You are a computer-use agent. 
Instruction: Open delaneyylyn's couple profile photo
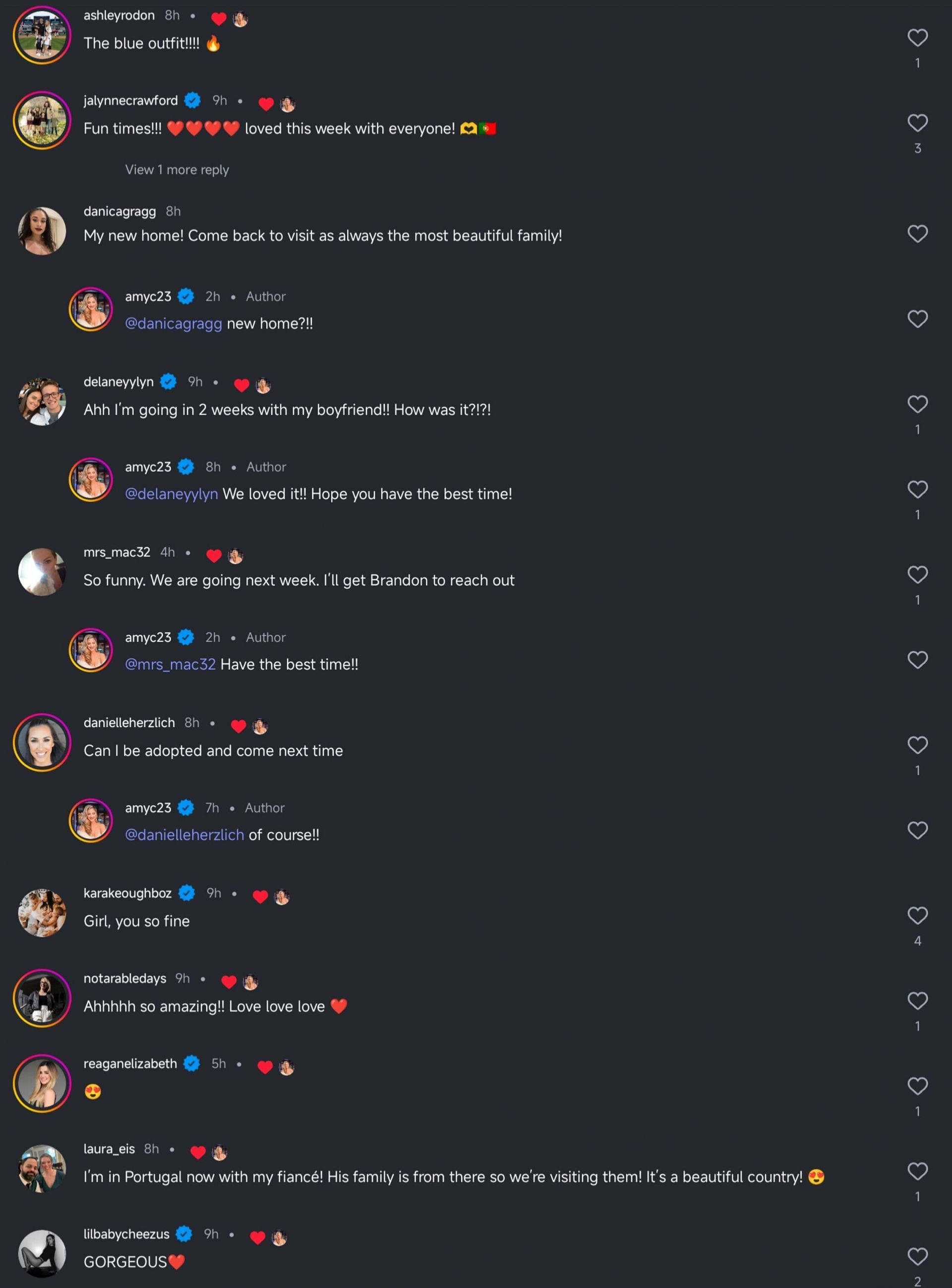[42, 402]
